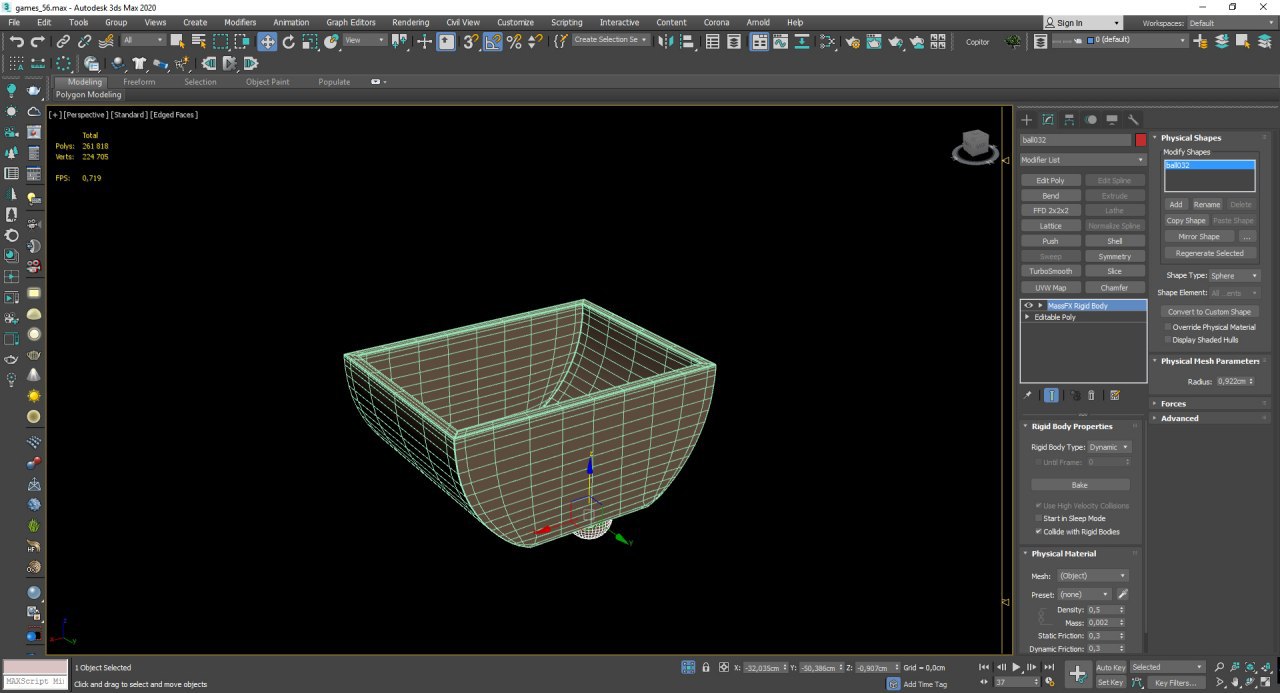
Task: Expand the Forces rollout
Action: pyautogui.click(x=1173, y=404)
